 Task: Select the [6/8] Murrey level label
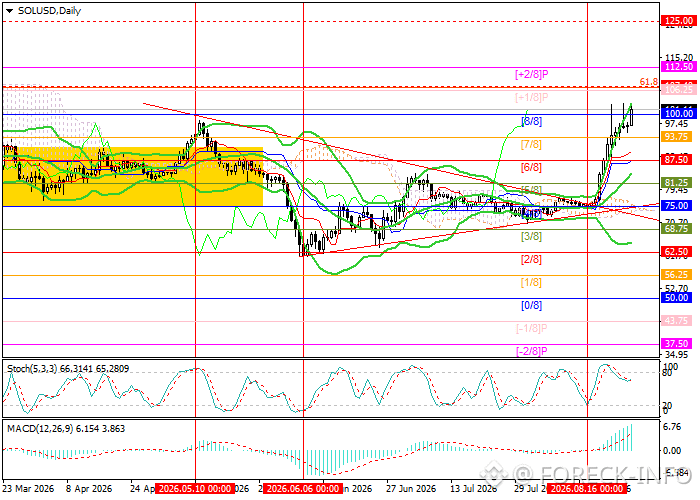[531, 167]
